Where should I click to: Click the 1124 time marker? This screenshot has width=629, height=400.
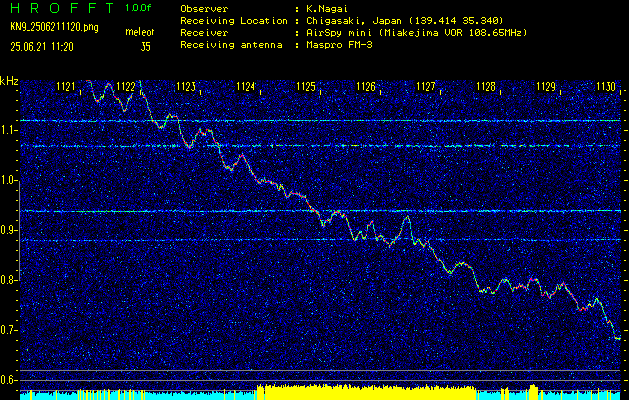(x=246, y=86)
